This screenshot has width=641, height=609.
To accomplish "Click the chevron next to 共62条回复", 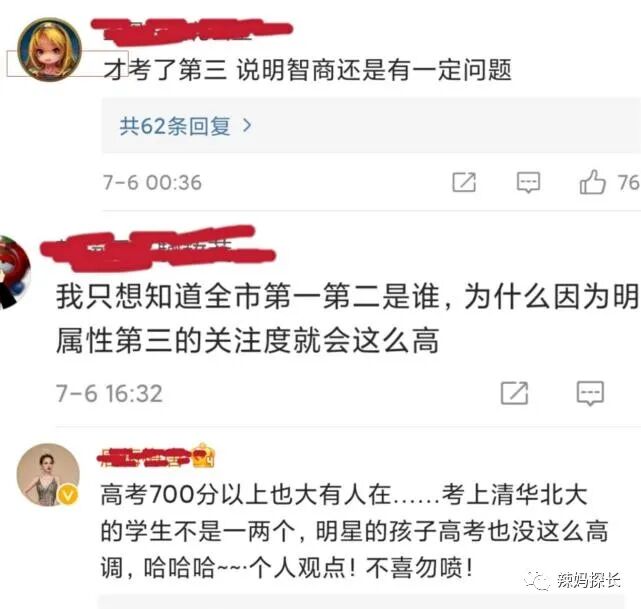I will click(247, 125).
